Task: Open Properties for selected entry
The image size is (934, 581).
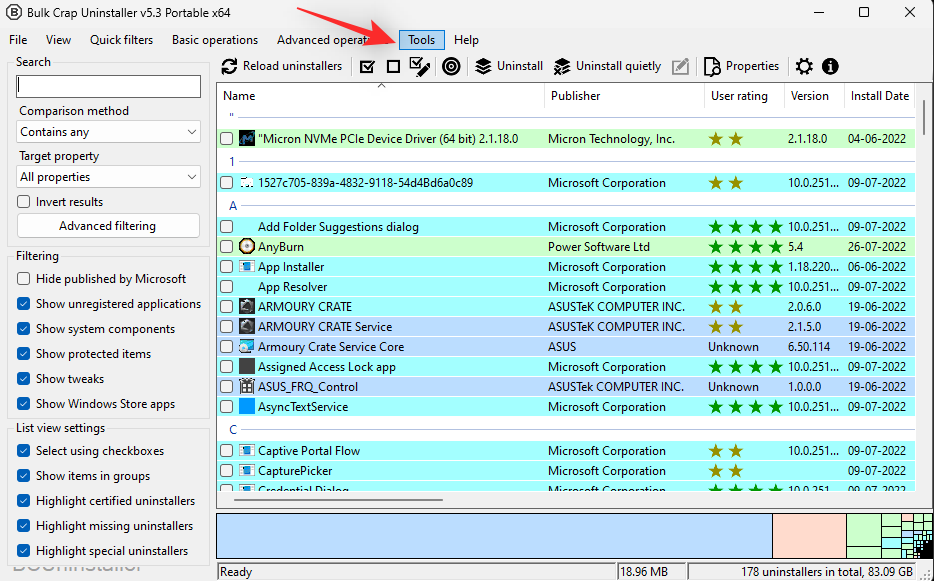Action: (741, 66)
